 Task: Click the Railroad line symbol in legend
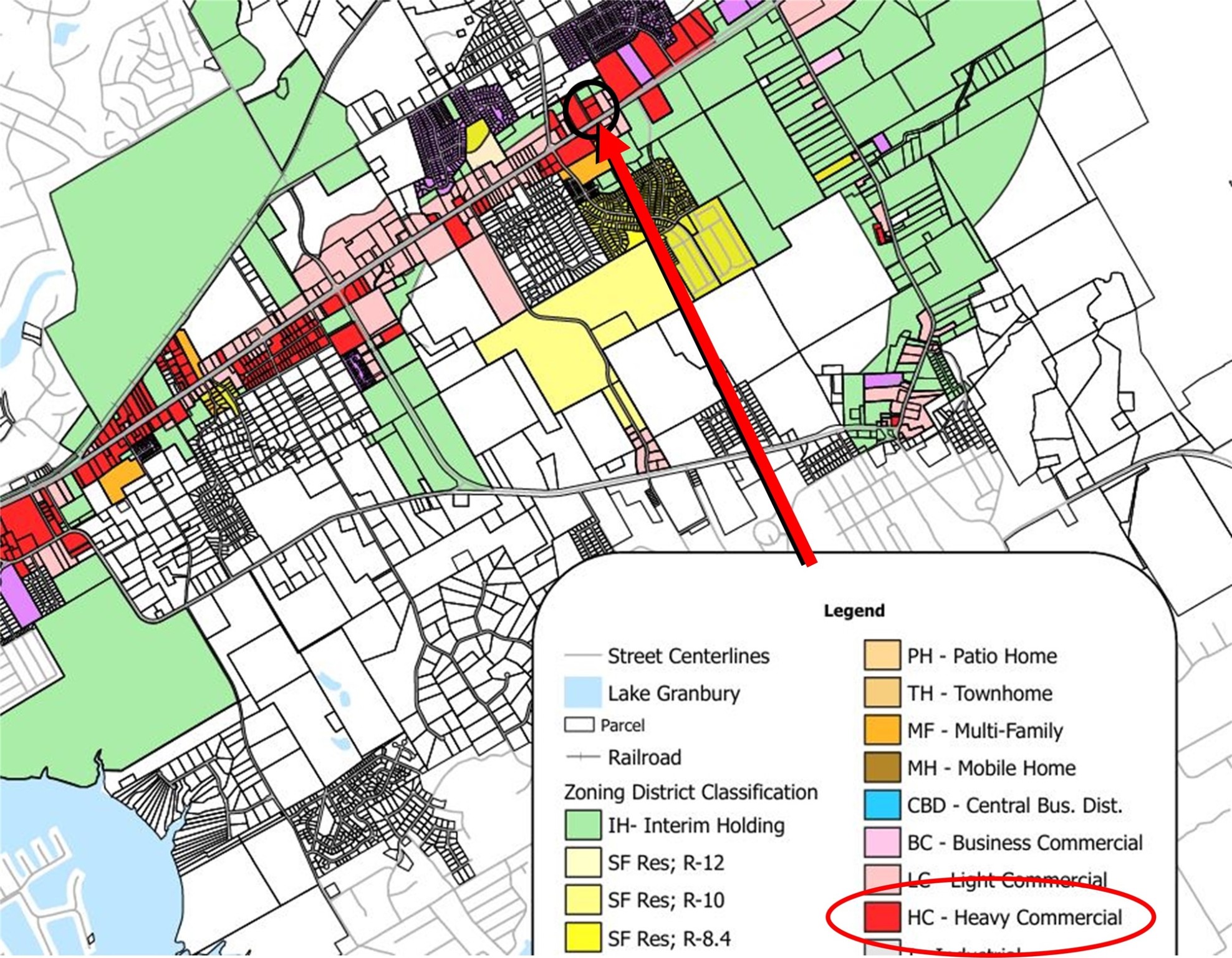coord(582,757)
